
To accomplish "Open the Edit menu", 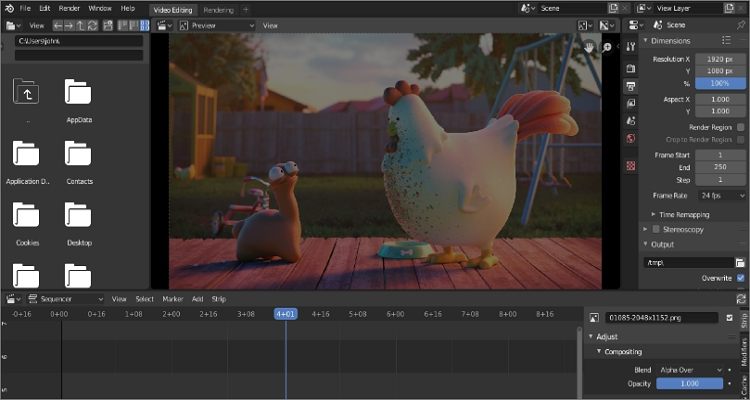I will 44,8.
